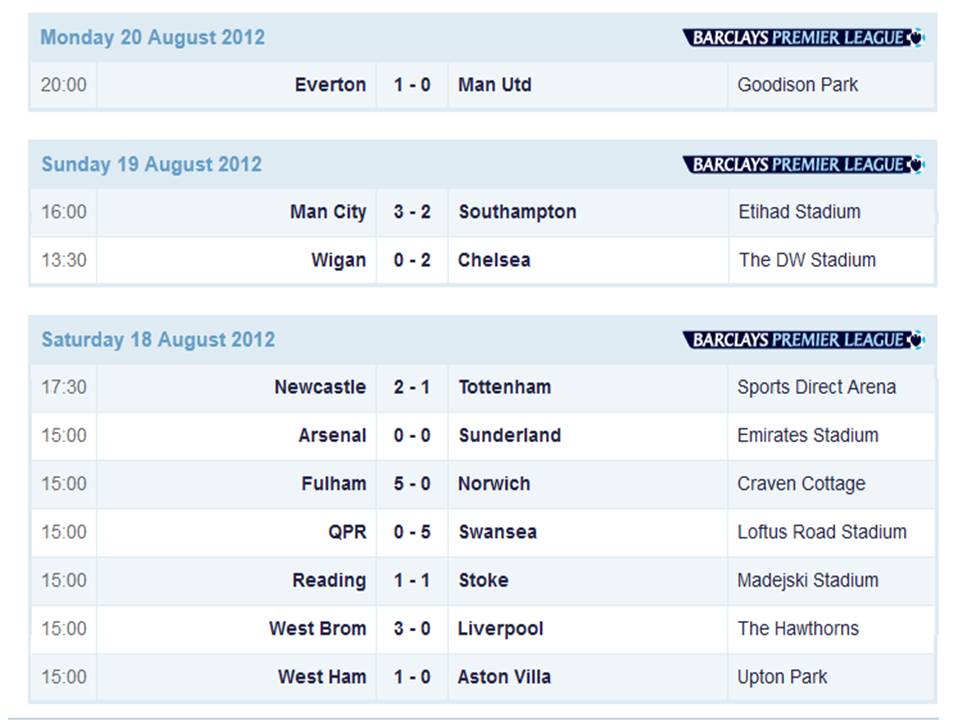
Task: Click Barclays Premier League logo for Monday 20 August
Action: (803, 37)
